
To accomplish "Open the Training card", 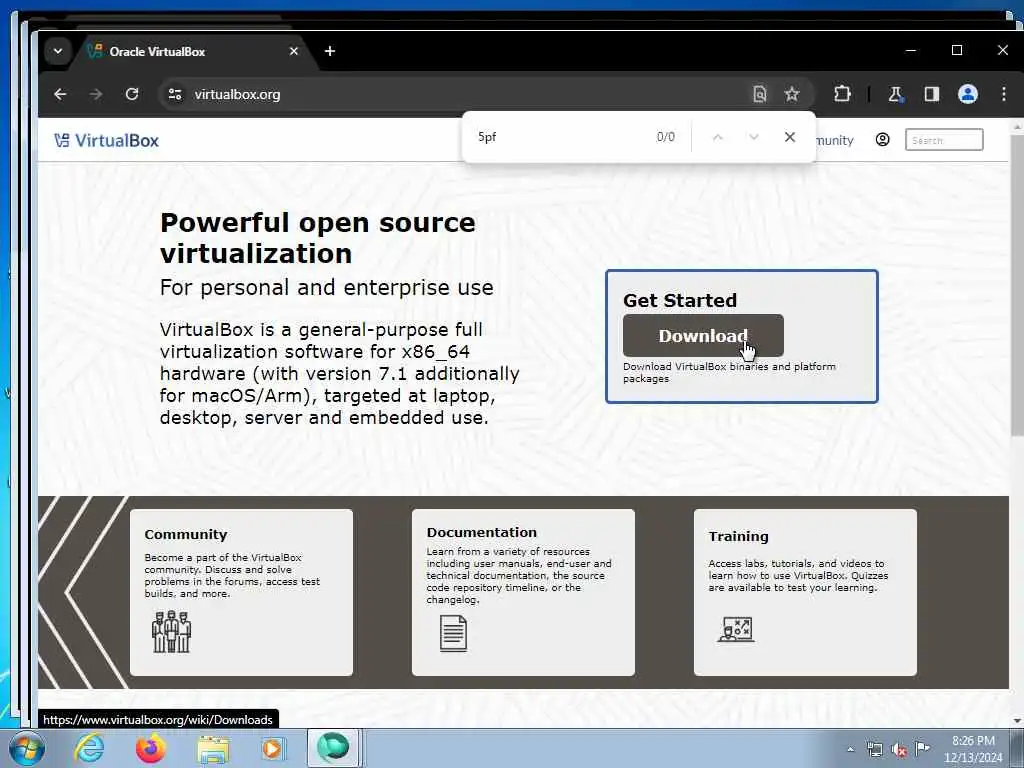I will (805, 592).
